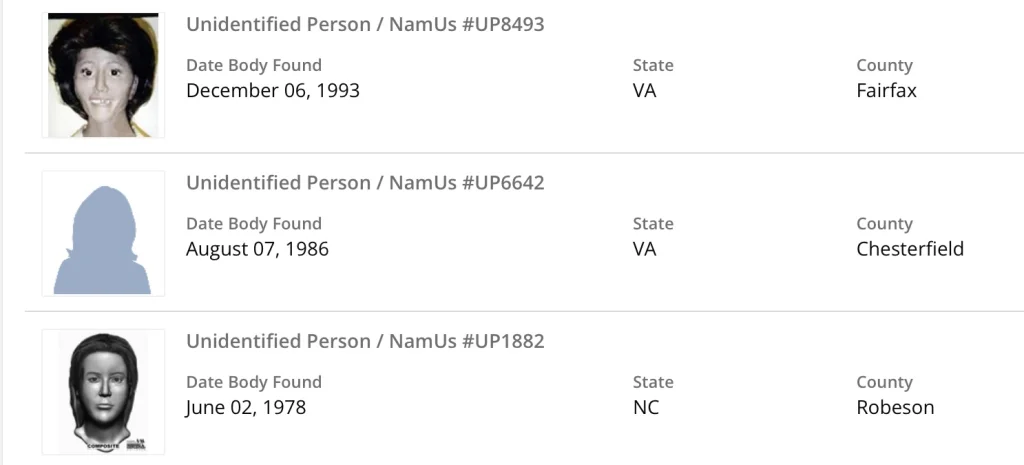Viewport: 1024px width, 465px height.
Task: Open Unidentified Person / NamUs #UP1882 heading
Action: click(365, 341)
